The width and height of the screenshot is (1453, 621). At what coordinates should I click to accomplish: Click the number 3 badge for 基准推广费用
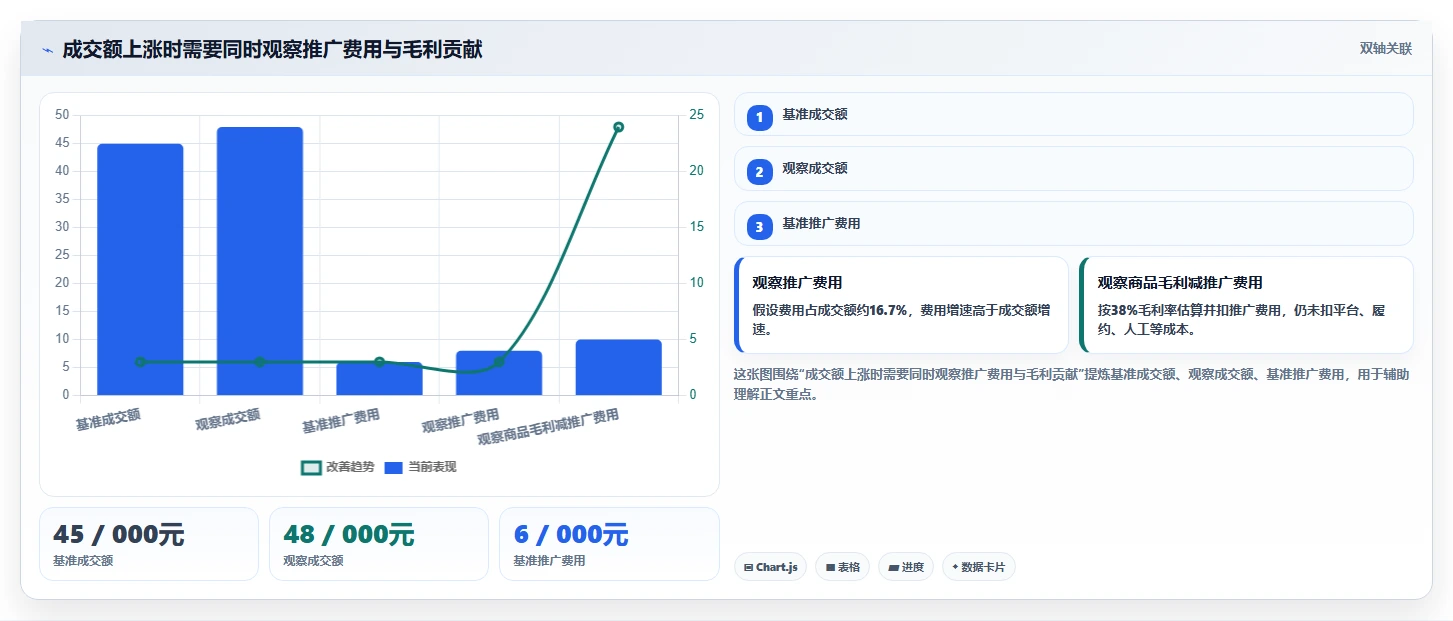click(x=759, y=226)
